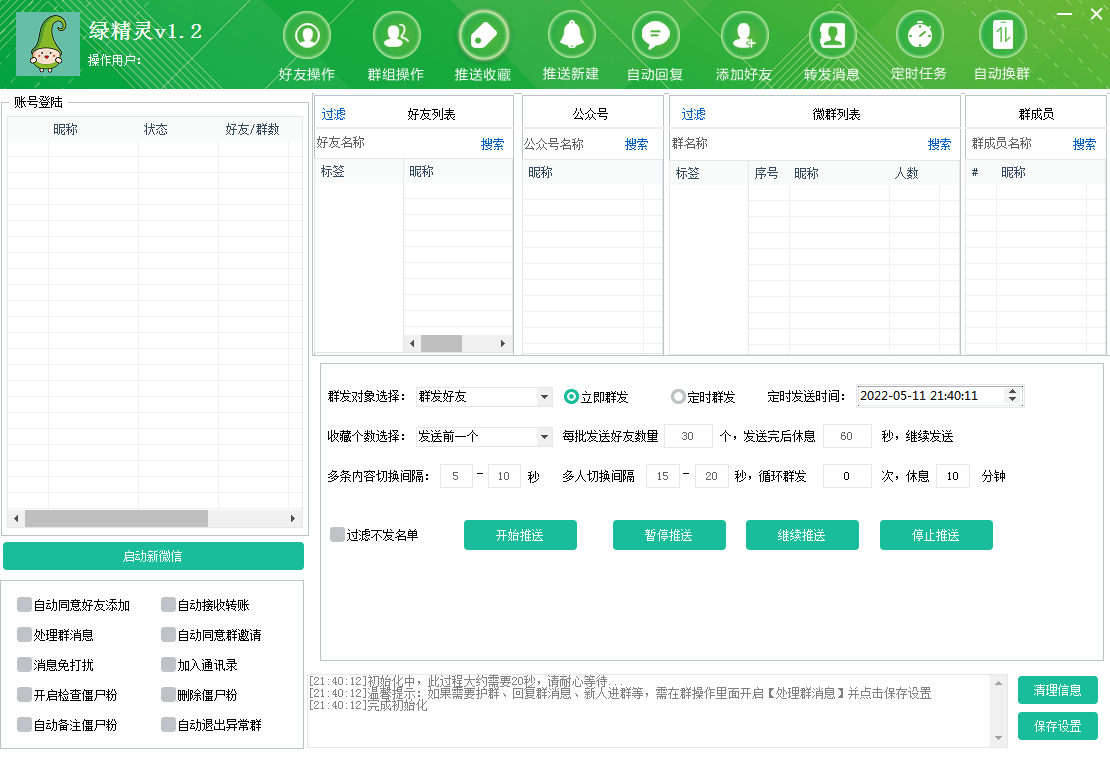The image size is (1110, 760).
Task: Expand the 收藏个数选择 dropdown
Action: click(544, 437)
